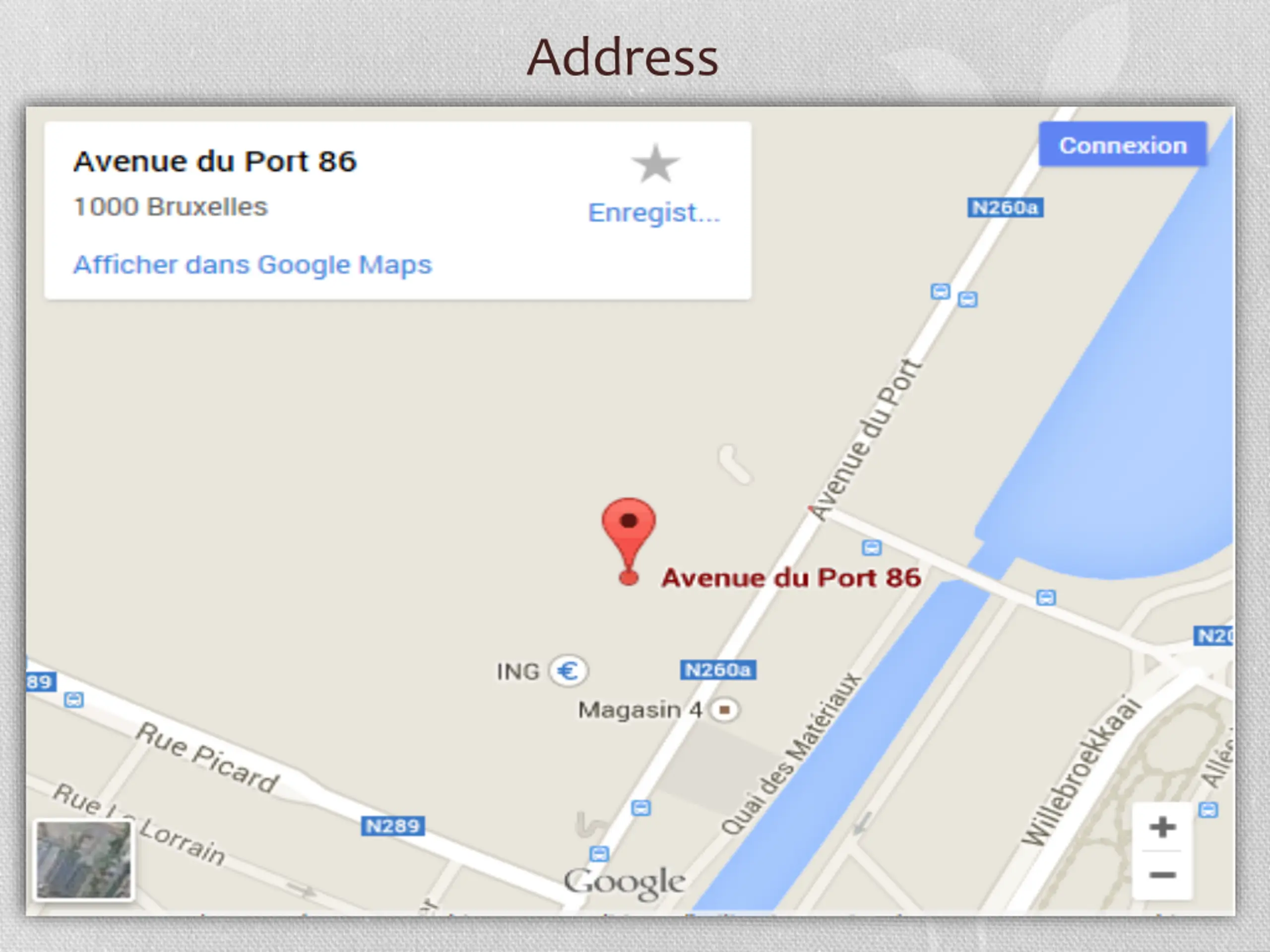This screenshot has width=1270, height=952.
Task: Zoom out with the minus button
Action: (x=1162, y=875)
